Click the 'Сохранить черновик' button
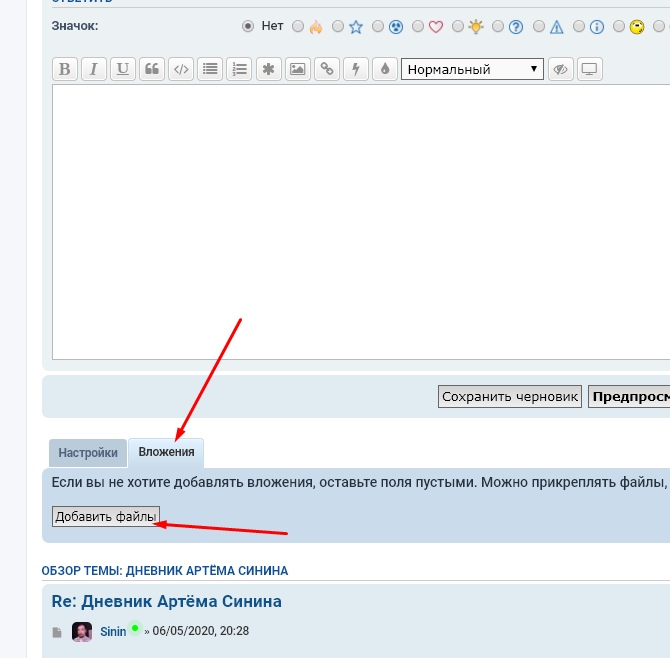Image resolution: width=670 pixels, height=658 pixels. pyautogui.click(x=510, y=397)
